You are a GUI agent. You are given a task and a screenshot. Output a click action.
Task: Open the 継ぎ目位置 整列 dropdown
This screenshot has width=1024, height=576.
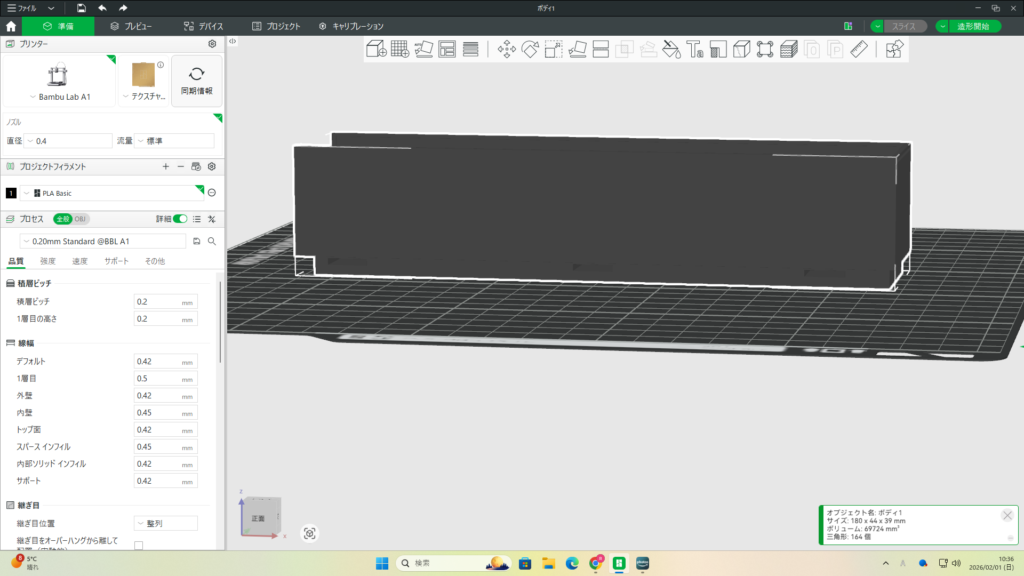[x=165, y=523]
